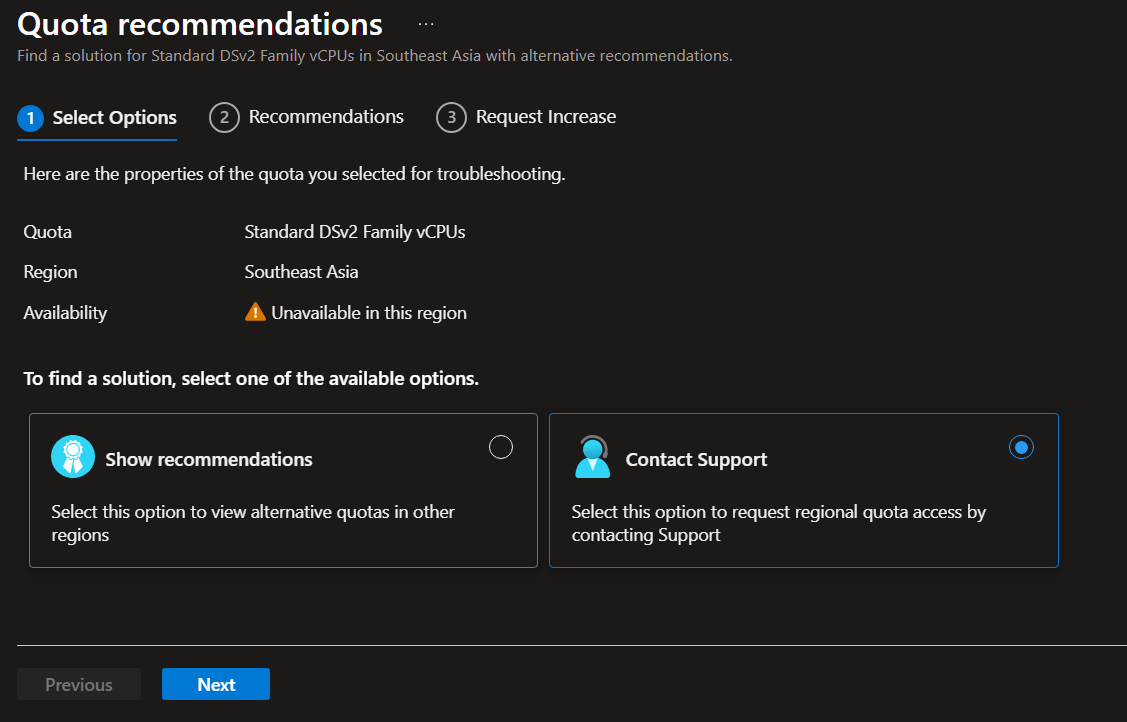Click the step 3 circle icon
This screenshot has width=1127, height=722.
451,118
